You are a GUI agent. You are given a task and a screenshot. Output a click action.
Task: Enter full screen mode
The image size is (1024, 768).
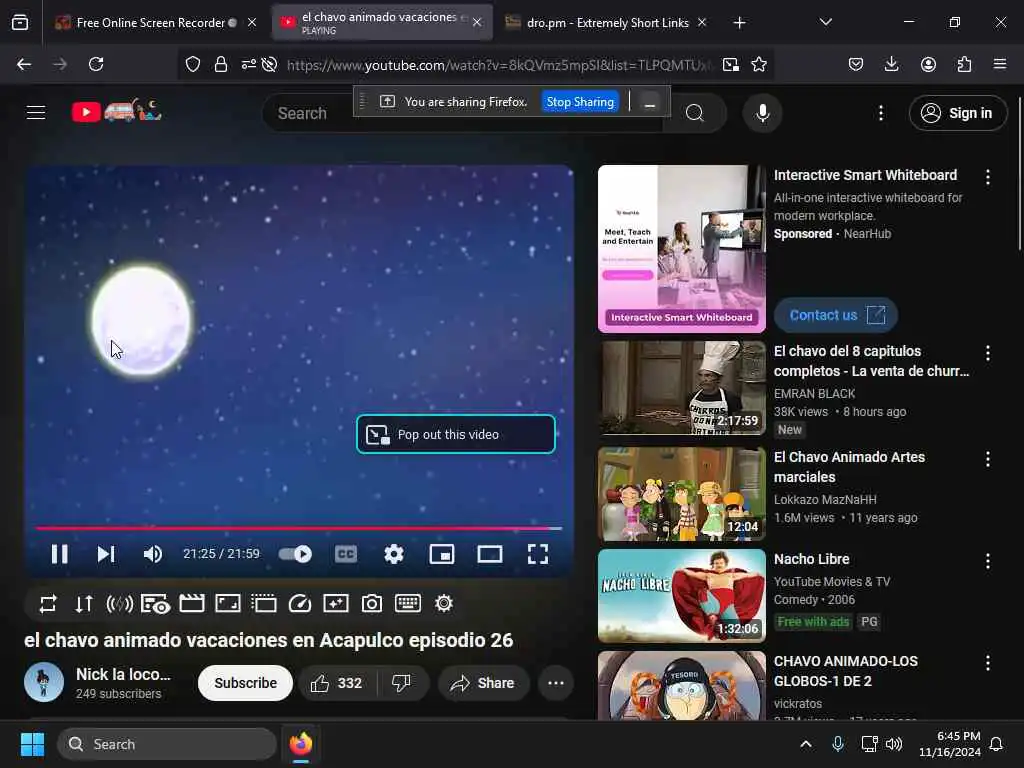[x=538, y=554]
